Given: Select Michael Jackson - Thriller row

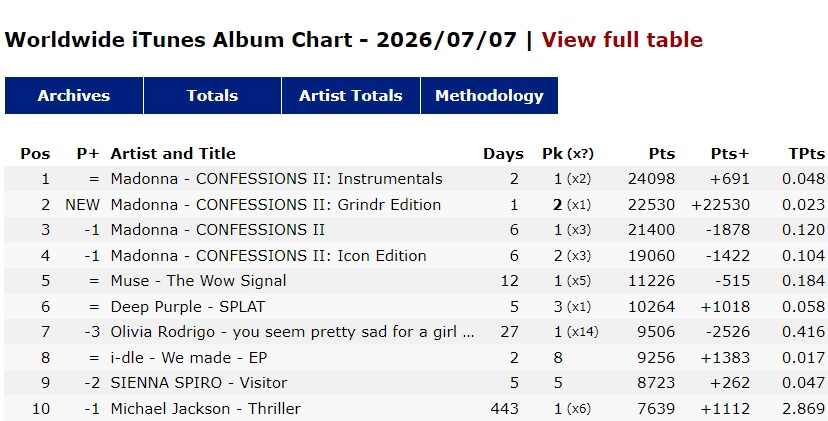Looking at the screenshot, I should click(414, 409).
